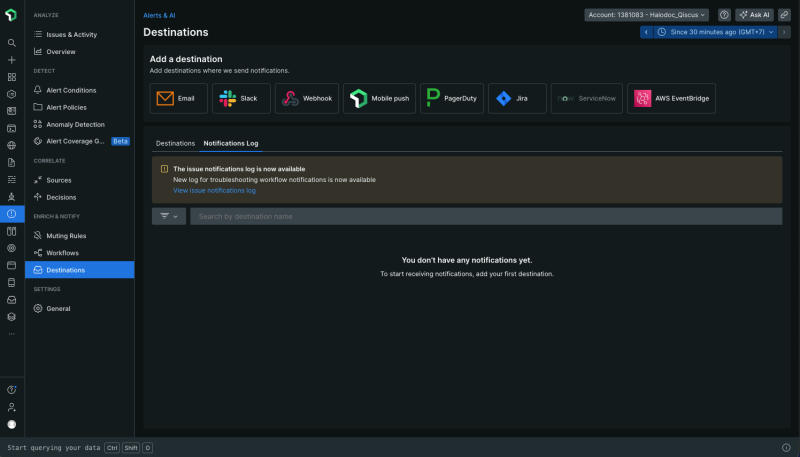Open Alert Policies

tap(80, 107)
